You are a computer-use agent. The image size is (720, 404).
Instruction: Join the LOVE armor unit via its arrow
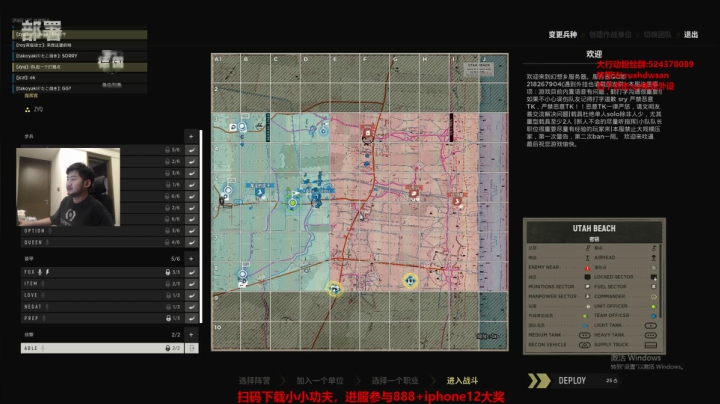pos(191,295)
